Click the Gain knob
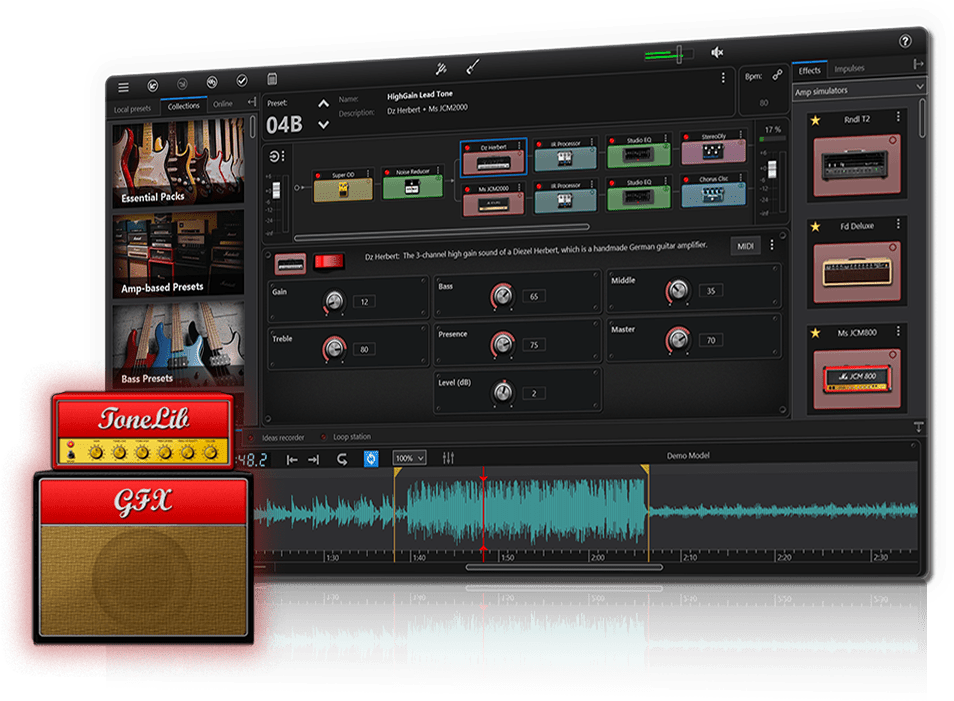This screenshot has width=954, height=701. coord(334,301)
